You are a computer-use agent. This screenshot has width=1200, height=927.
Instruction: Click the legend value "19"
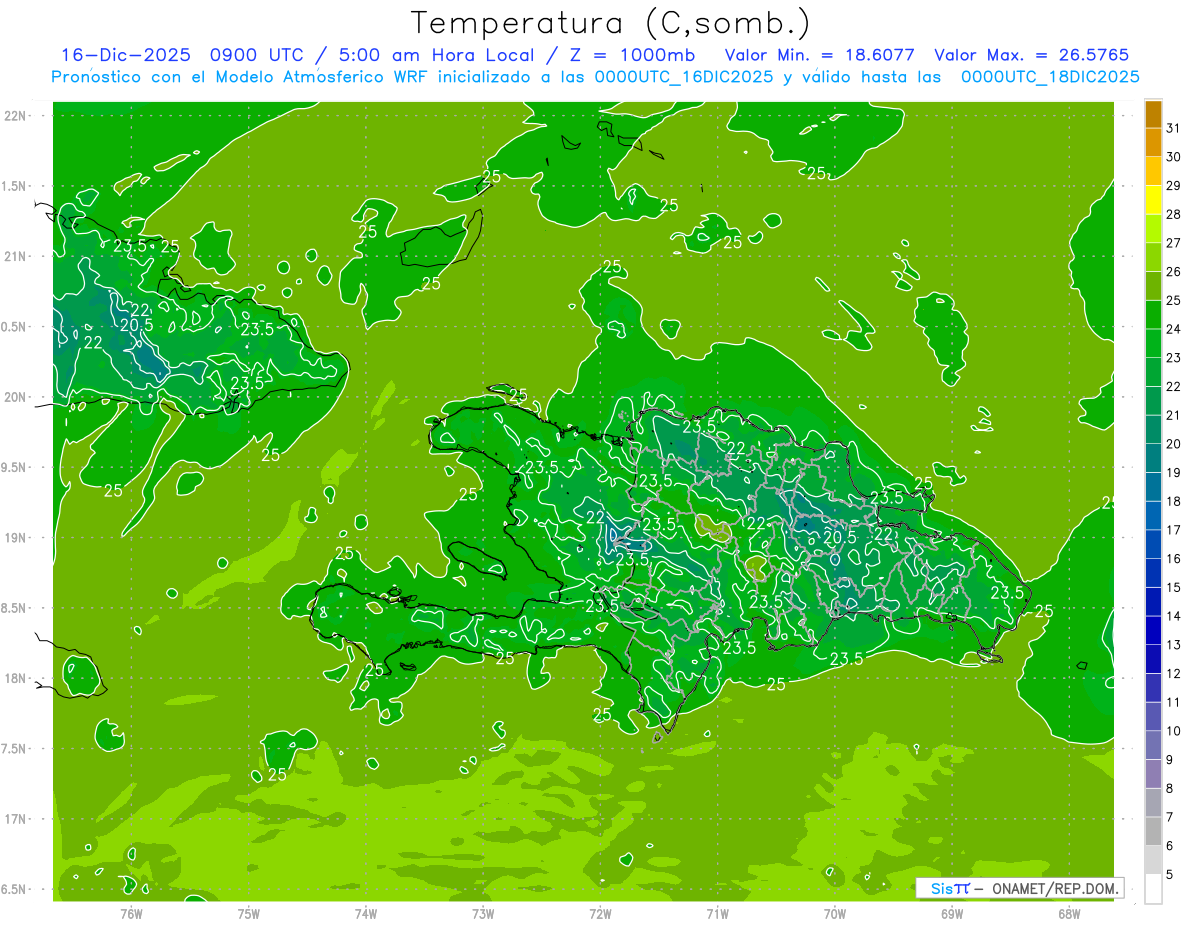[1173, 473]
